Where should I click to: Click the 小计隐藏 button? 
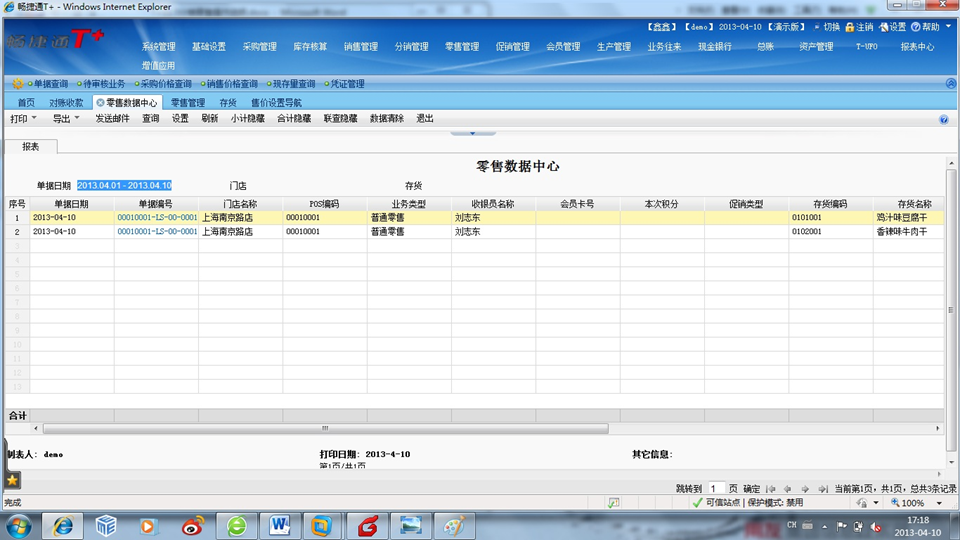(247, 119)
